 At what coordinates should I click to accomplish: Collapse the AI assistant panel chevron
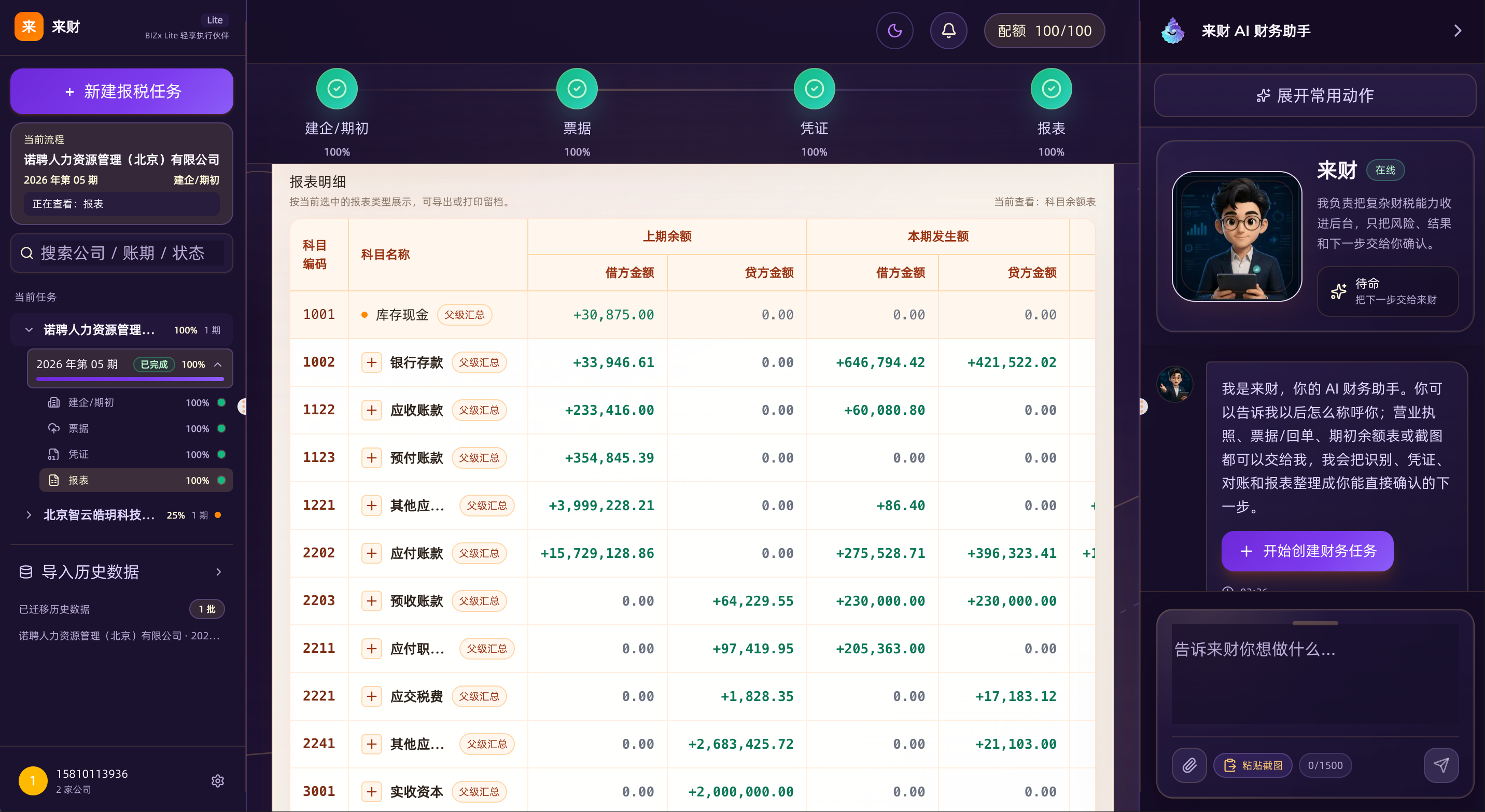[x=1458, y=31]
